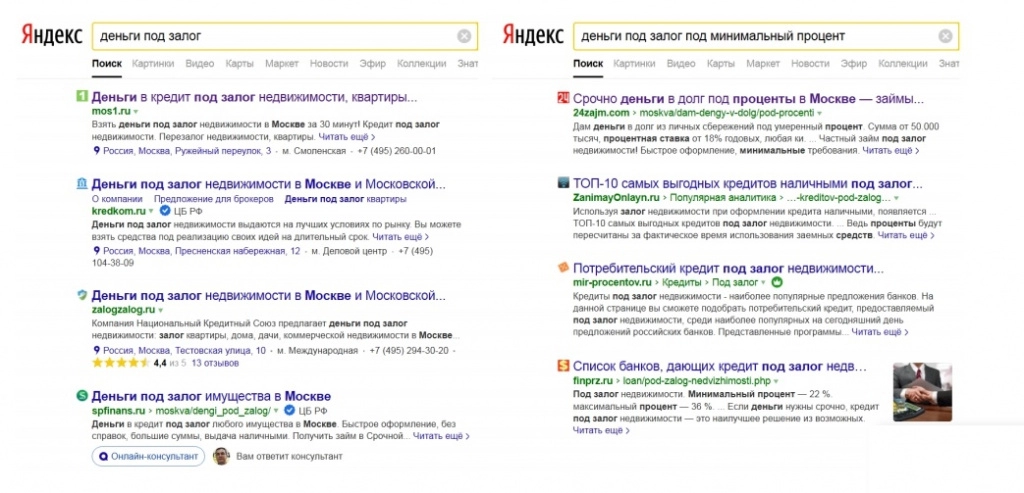
Task: Expand Читать ещё under finprz.ru snippet
Action: click(x=601, y=431)
